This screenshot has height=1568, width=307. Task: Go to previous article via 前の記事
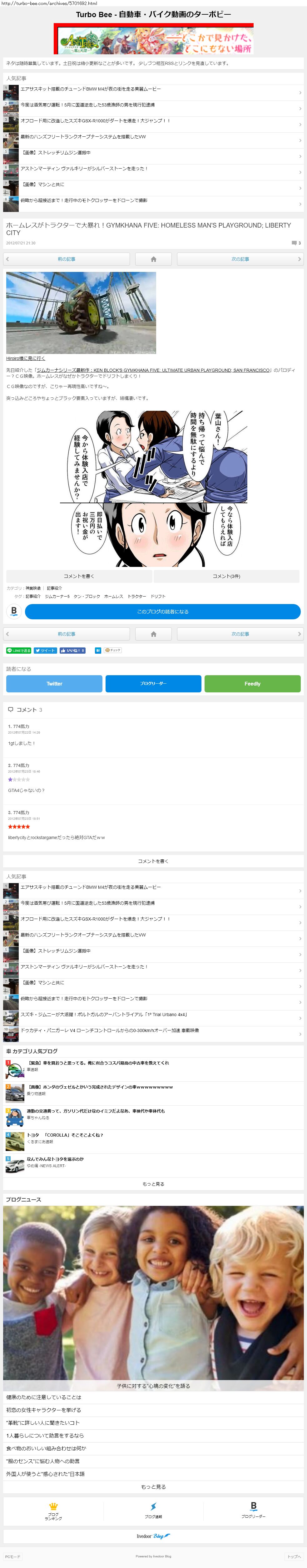coord(67,259)
